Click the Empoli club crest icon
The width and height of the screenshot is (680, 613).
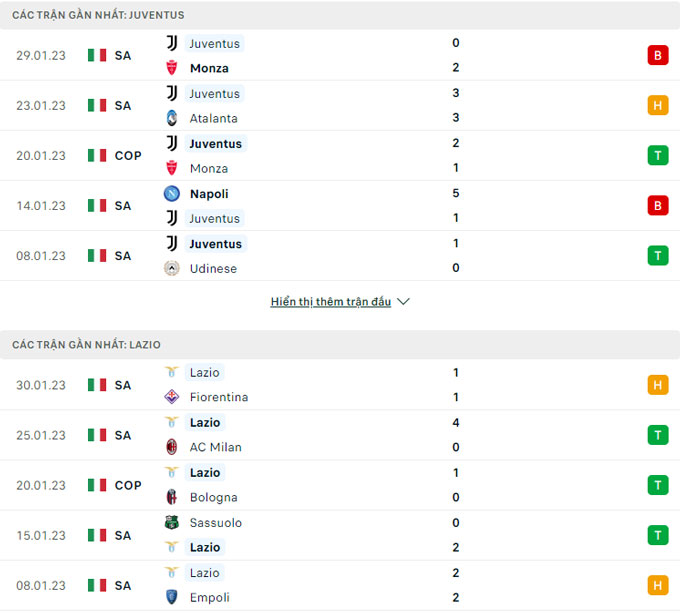pos(172,597)
